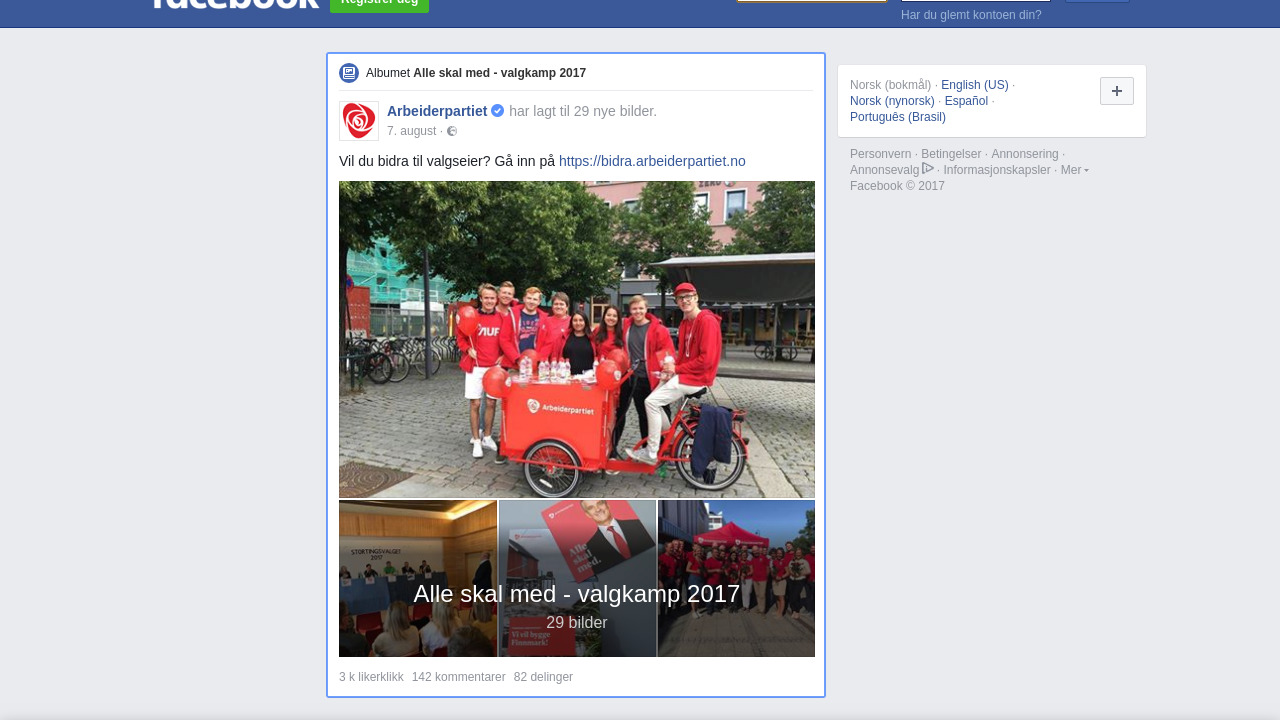Image resolution: width=1280 pixels, height=720 pixels.
Task: Open the red tent group photo thumbnail
Action: tap(736, 578)
